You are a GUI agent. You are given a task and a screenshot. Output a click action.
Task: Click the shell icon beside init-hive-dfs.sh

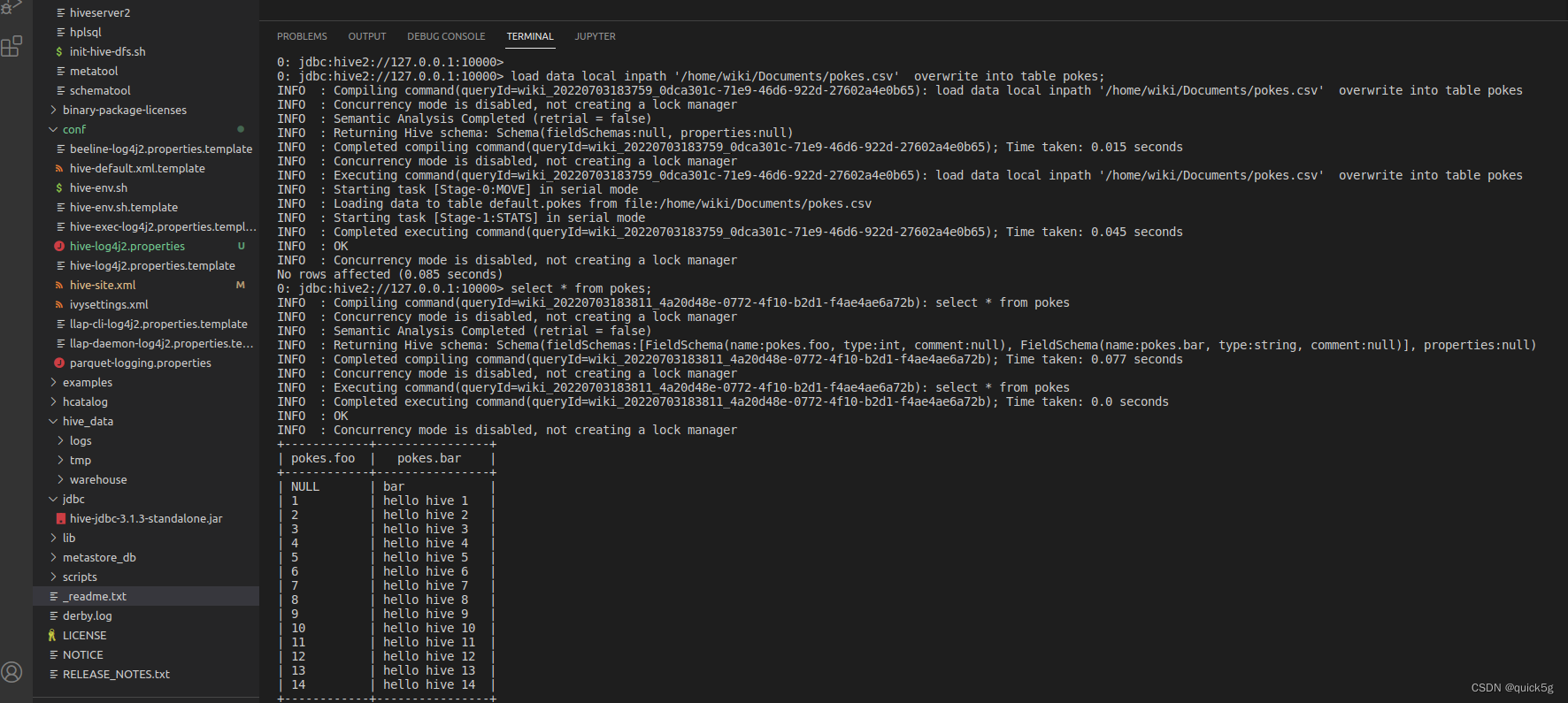click(59, 52)
